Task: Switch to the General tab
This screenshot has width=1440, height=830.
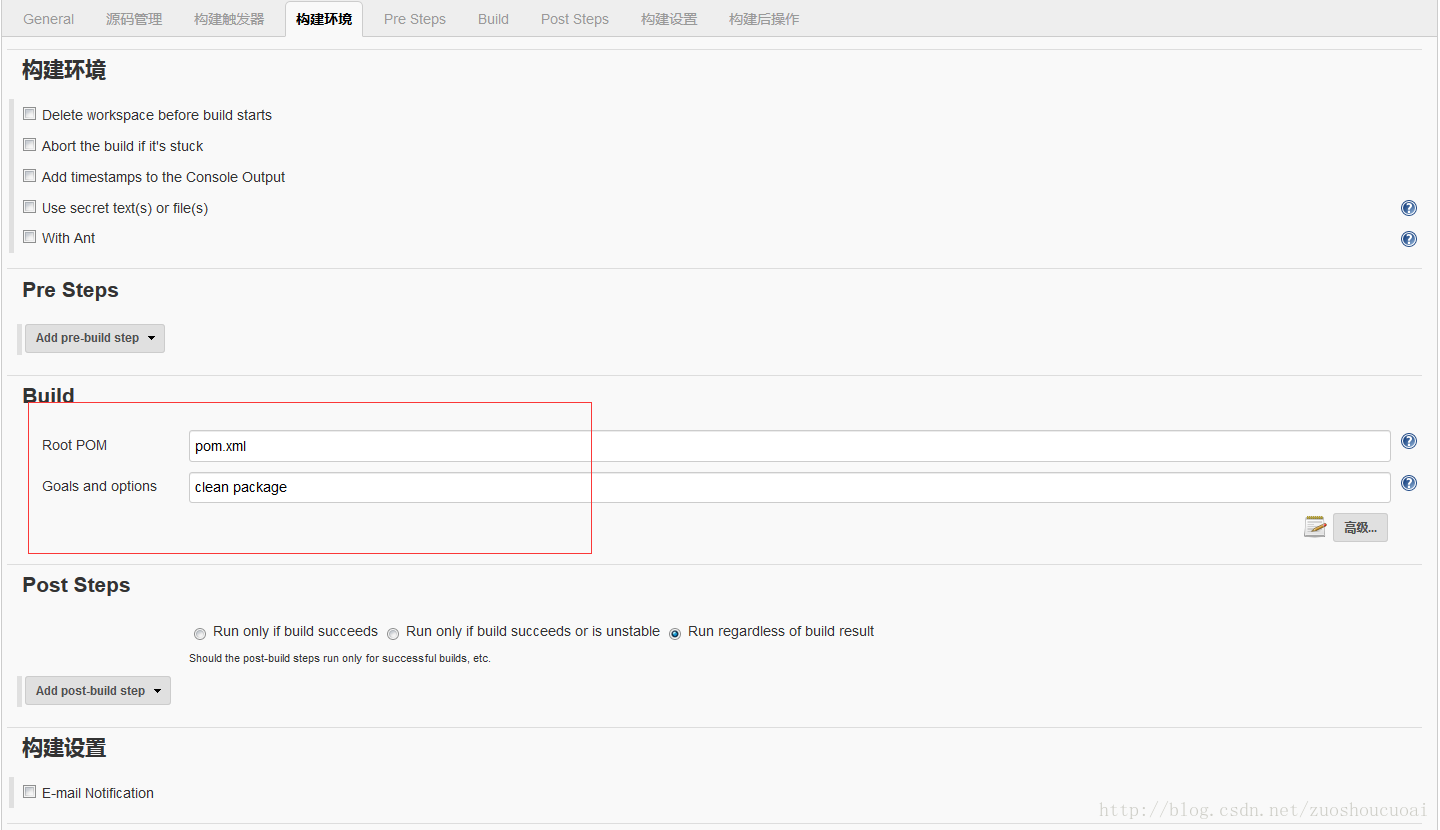Action: pyautogui.click(x=48, y=19)
